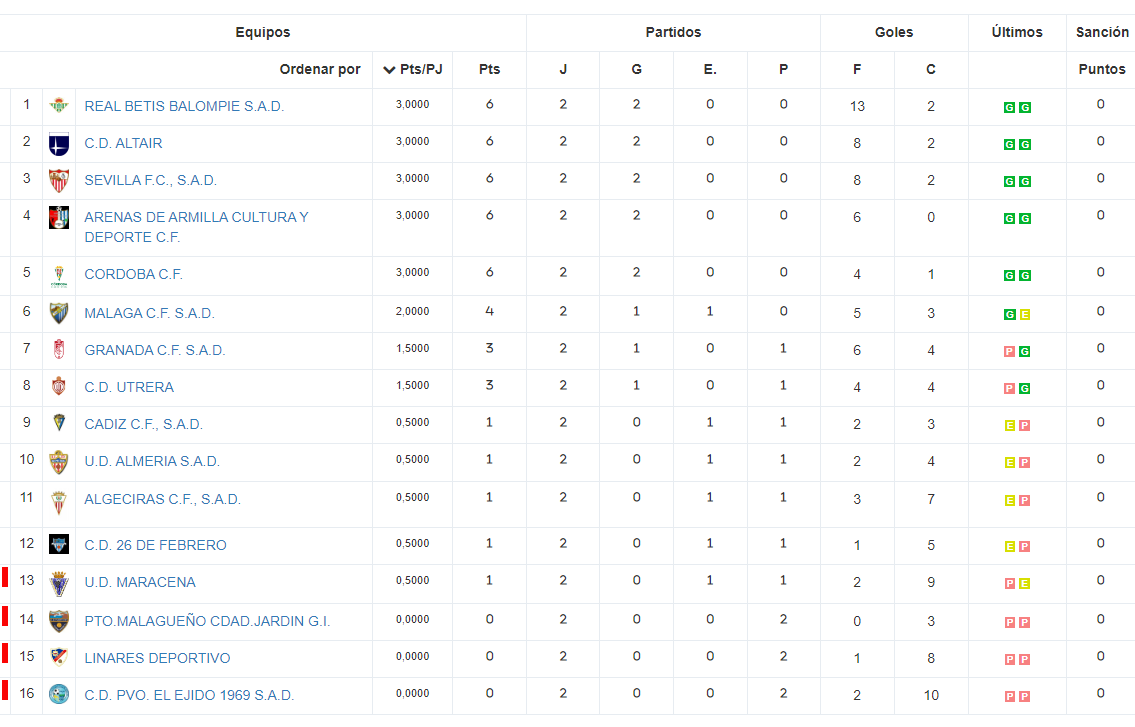The image size is (1135, 727).
Task: Sort by Puntos sanction column header
Action: (1102, 70)
